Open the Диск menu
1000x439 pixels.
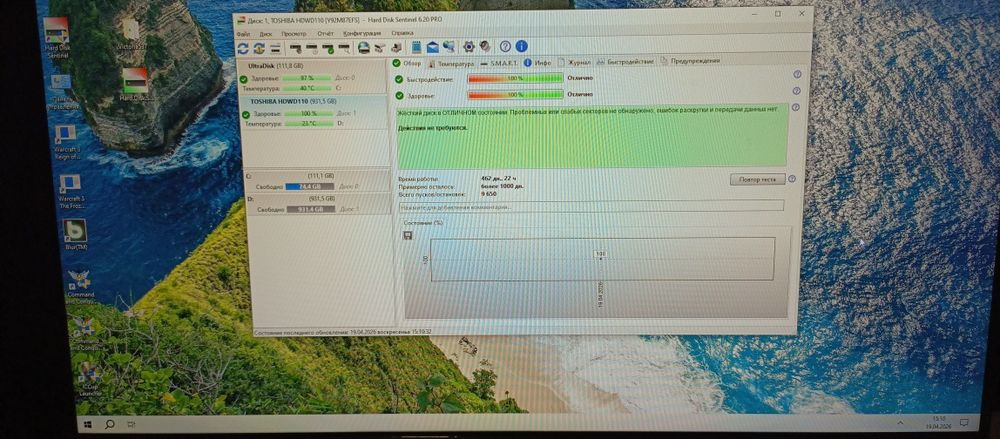pos(265,33)
